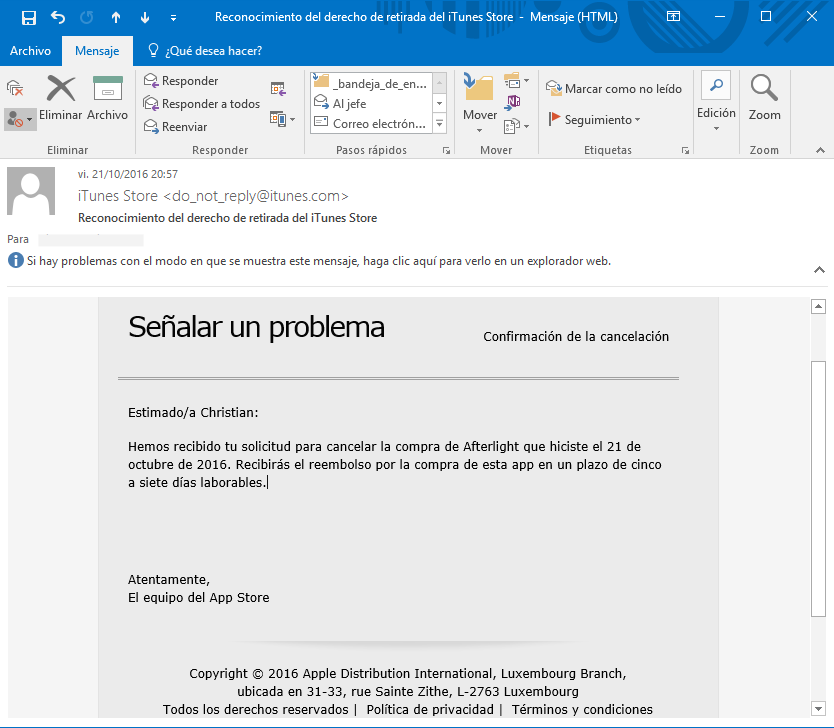This screenshot has width=834, height=728.
Task: Delete the message with Eliminar button
Action: pos(61,98)
